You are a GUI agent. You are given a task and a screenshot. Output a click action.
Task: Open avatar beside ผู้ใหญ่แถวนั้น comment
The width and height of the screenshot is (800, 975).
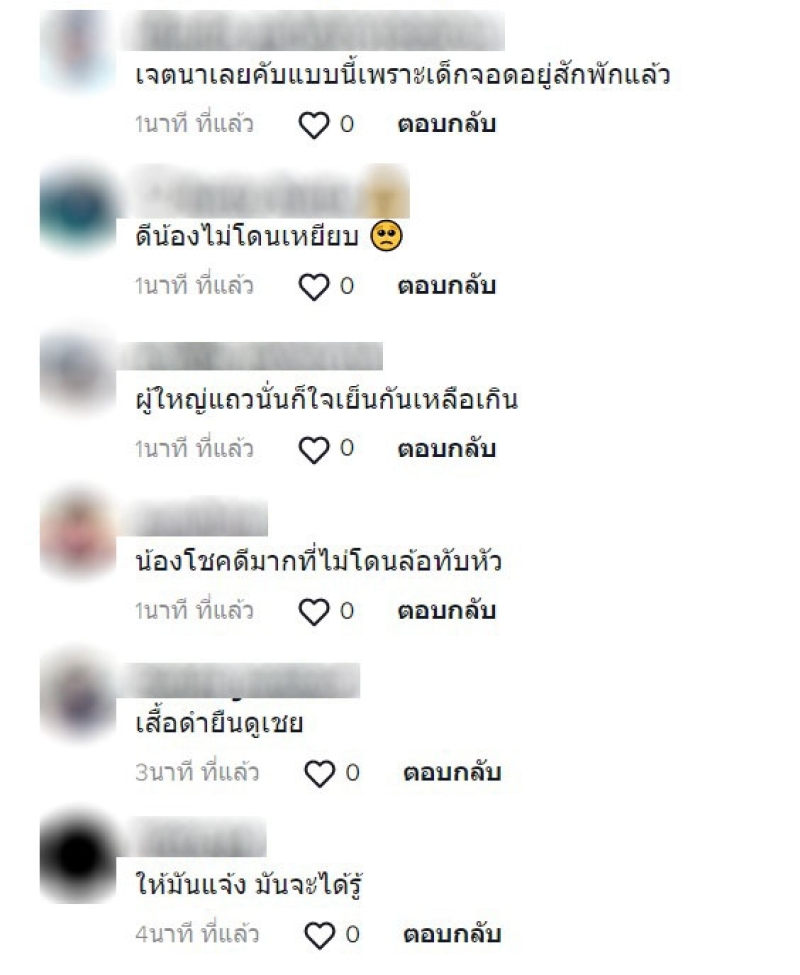pyautogui.click(x=78, y=370)
